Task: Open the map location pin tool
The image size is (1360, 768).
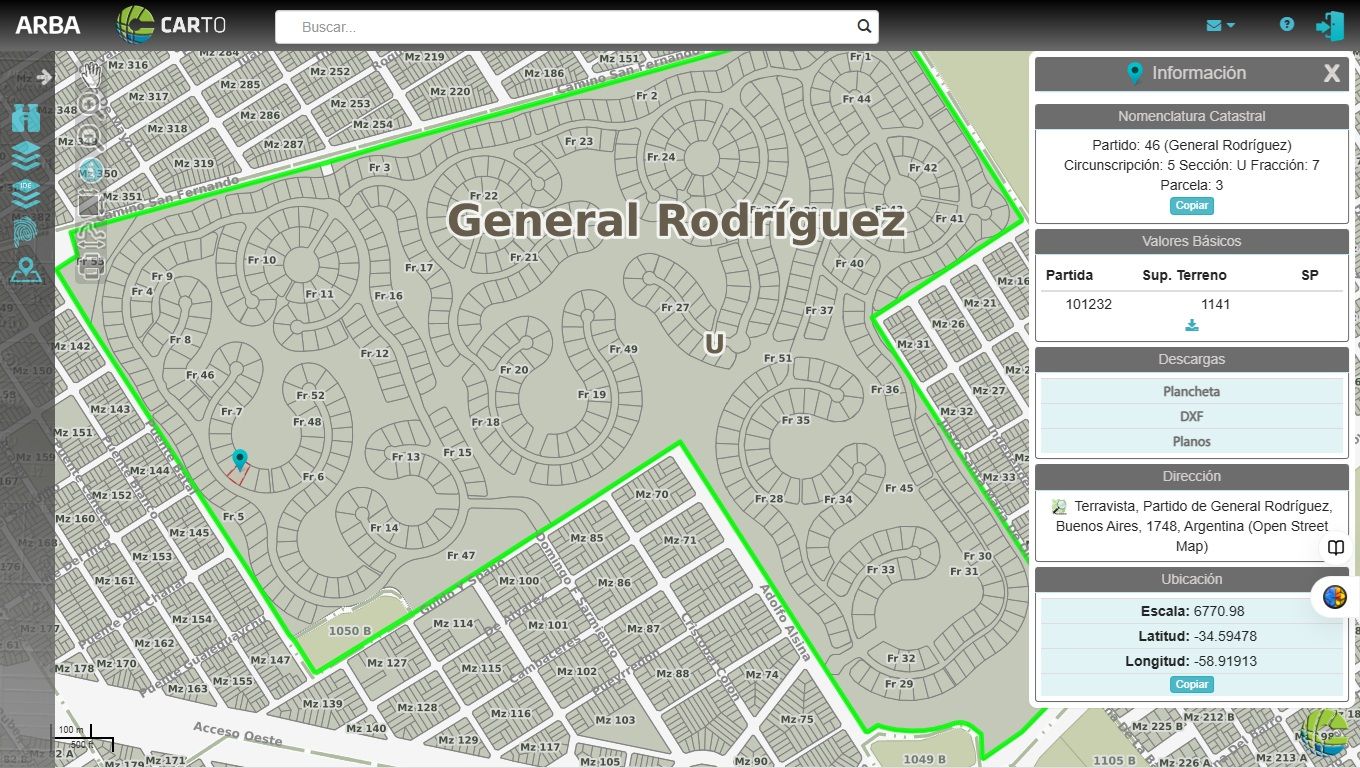Action: (x=26, y=270)
